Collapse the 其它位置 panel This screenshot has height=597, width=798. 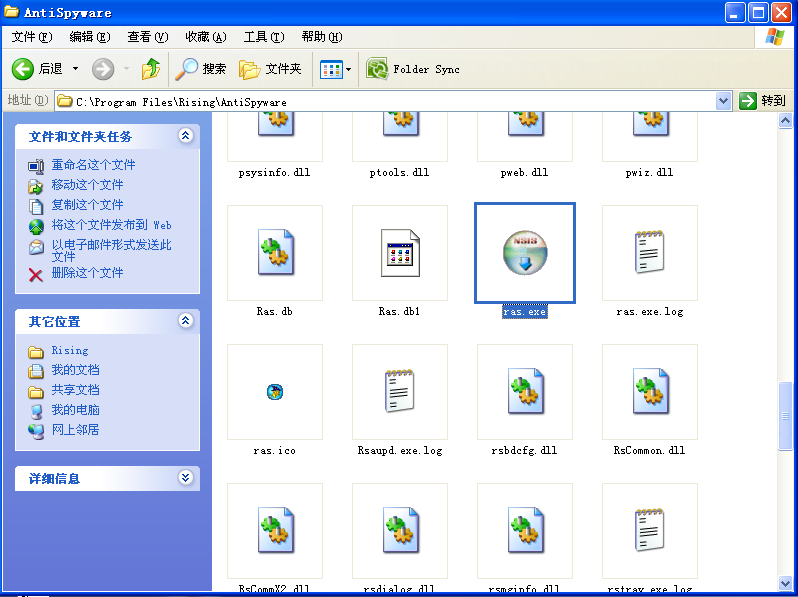(x=185, y=320)
